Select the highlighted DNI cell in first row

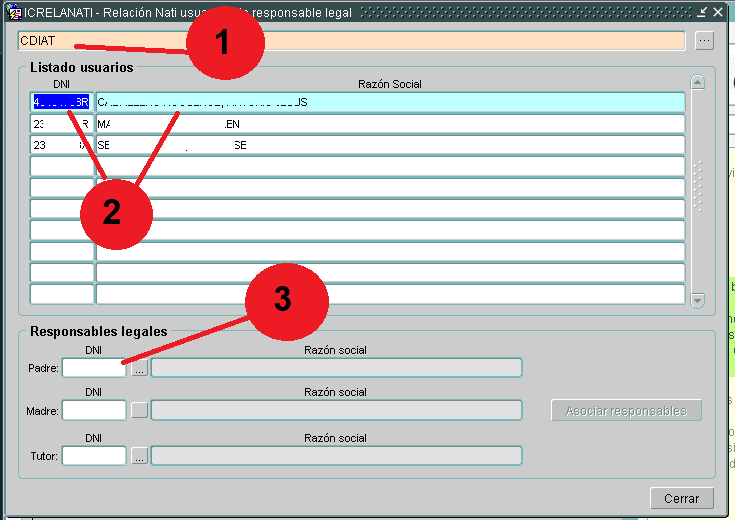click(x=61, y=102)
